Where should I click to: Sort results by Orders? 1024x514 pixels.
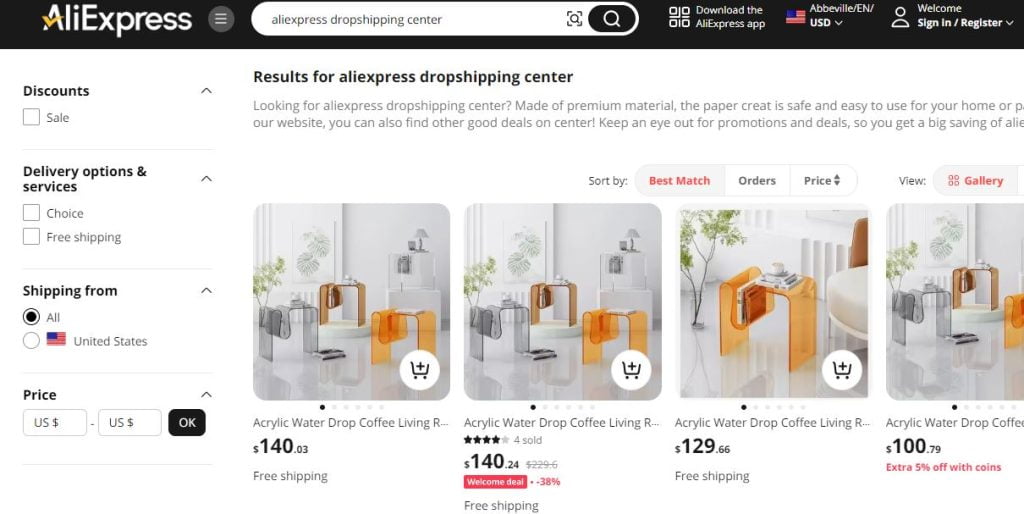757,181
